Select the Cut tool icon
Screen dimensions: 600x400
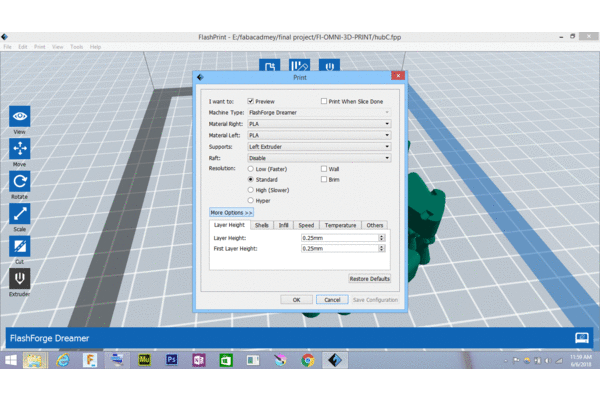click(20, 247)
